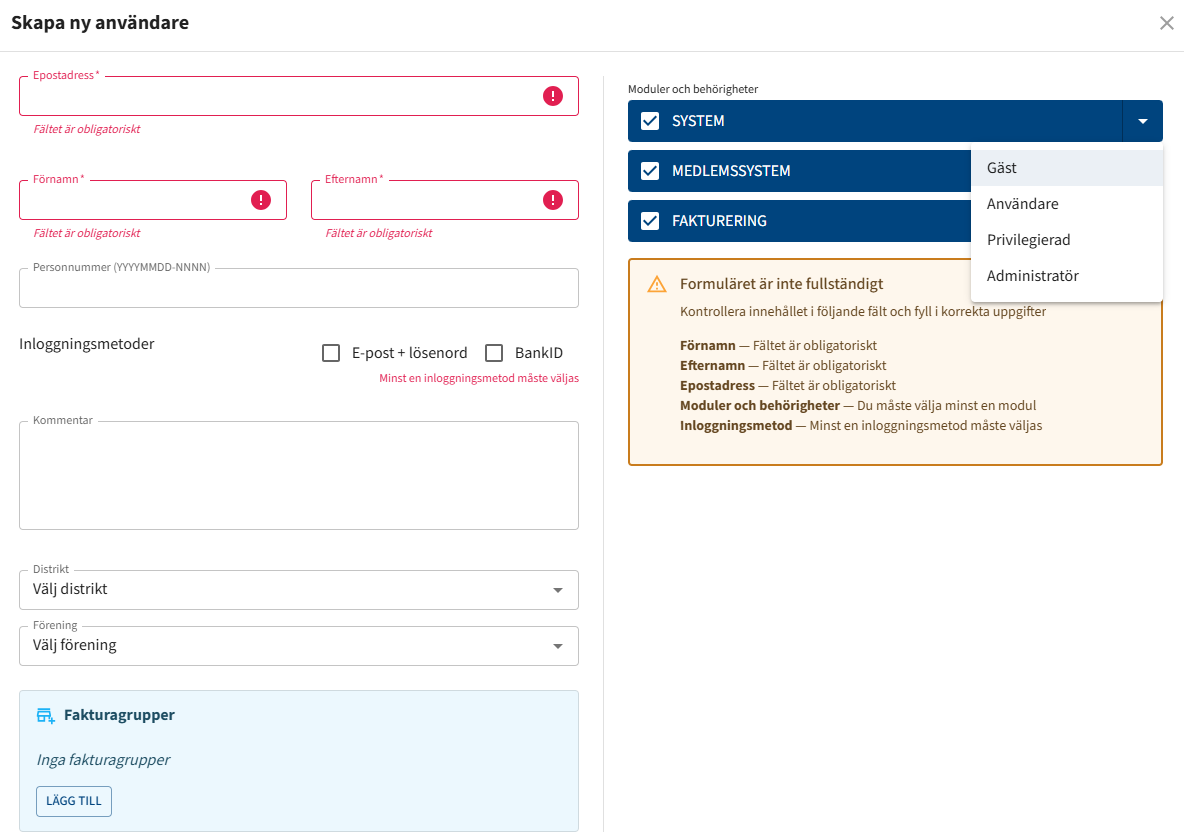The width and height of the screenshot is (1184, 838).
Task: Click the error icon in Förnamn field
Action: 261,200
